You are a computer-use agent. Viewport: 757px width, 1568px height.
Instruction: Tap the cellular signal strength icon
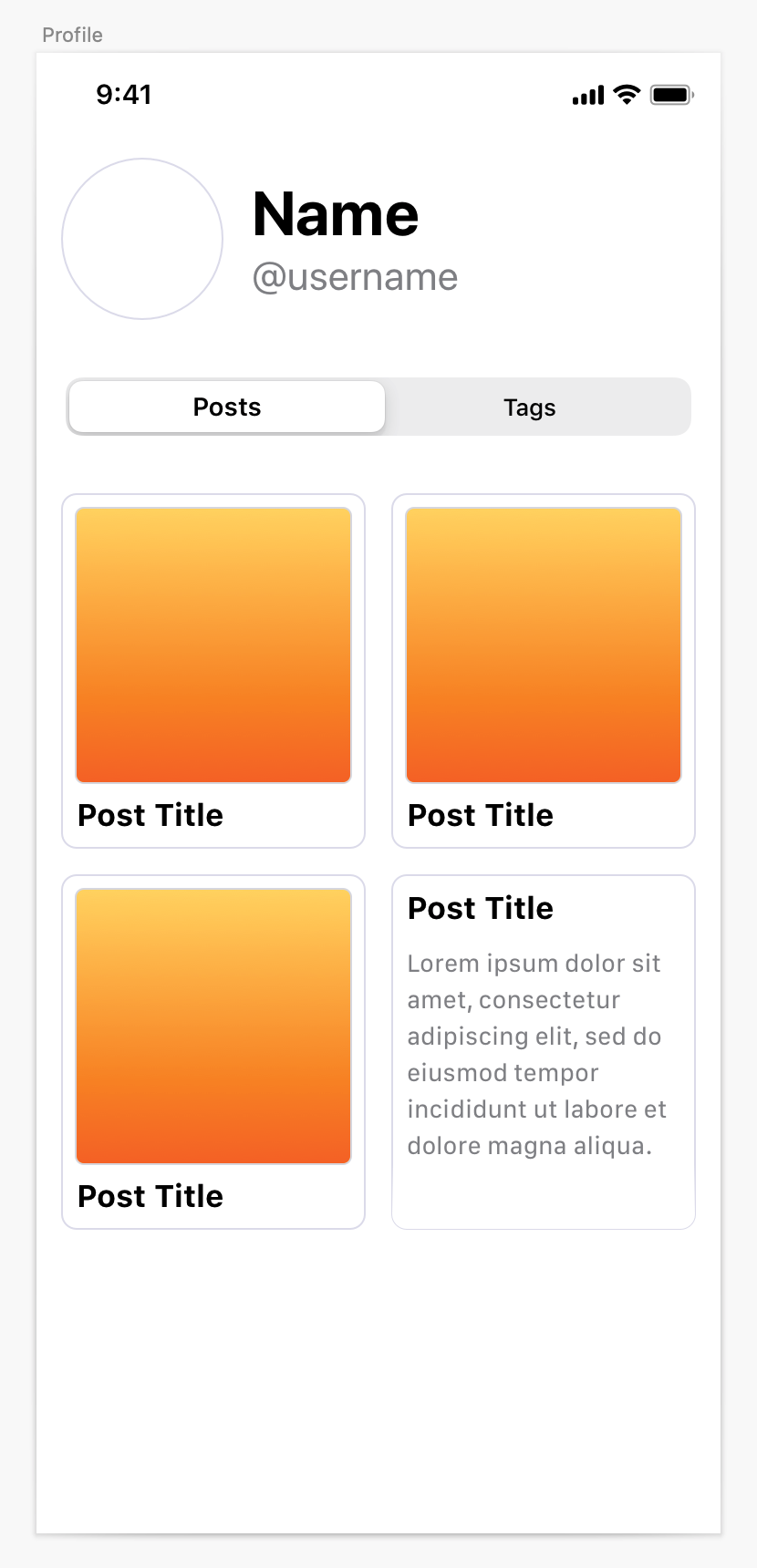click(x=588, y=95)
